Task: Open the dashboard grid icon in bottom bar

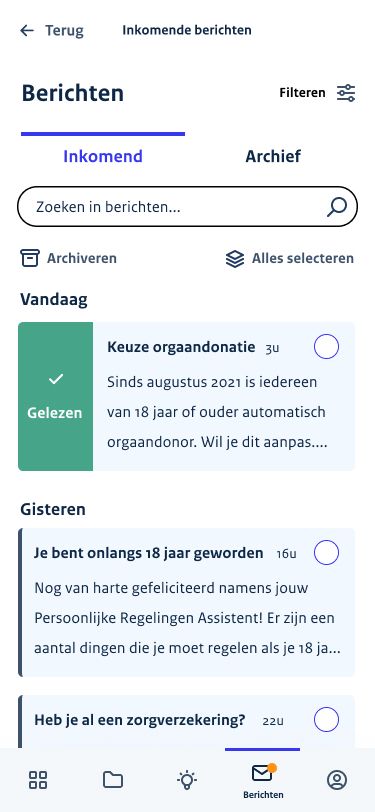Action: [38, 779]
